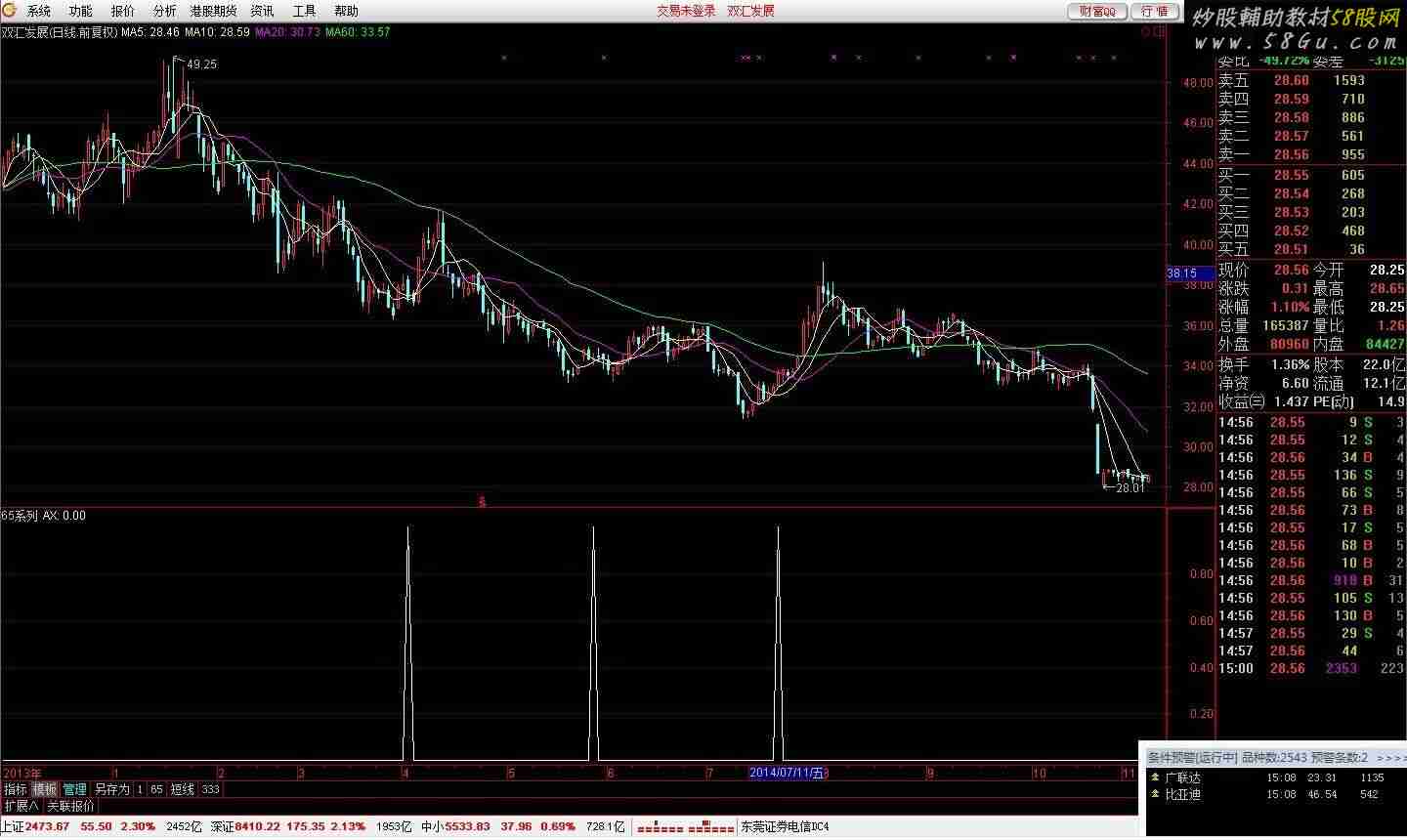Click the 外盘 80960 quote field
The image size is (1407, 840).
click(x=1263, y=344)
